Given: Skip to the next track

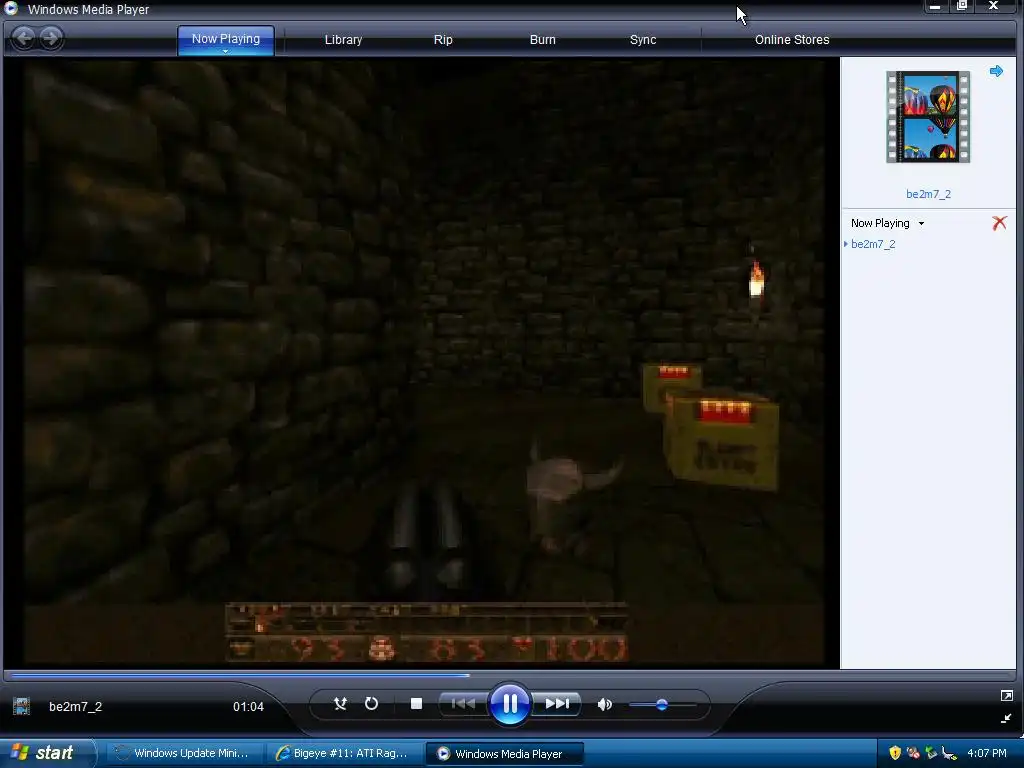Looking at the screenshot, I should (x=556, y=703).
